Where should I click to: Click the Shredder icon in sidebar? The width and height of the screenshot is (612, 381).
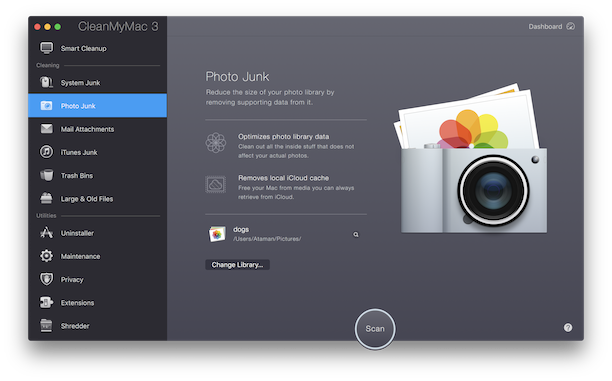click(x=46, y=325)
